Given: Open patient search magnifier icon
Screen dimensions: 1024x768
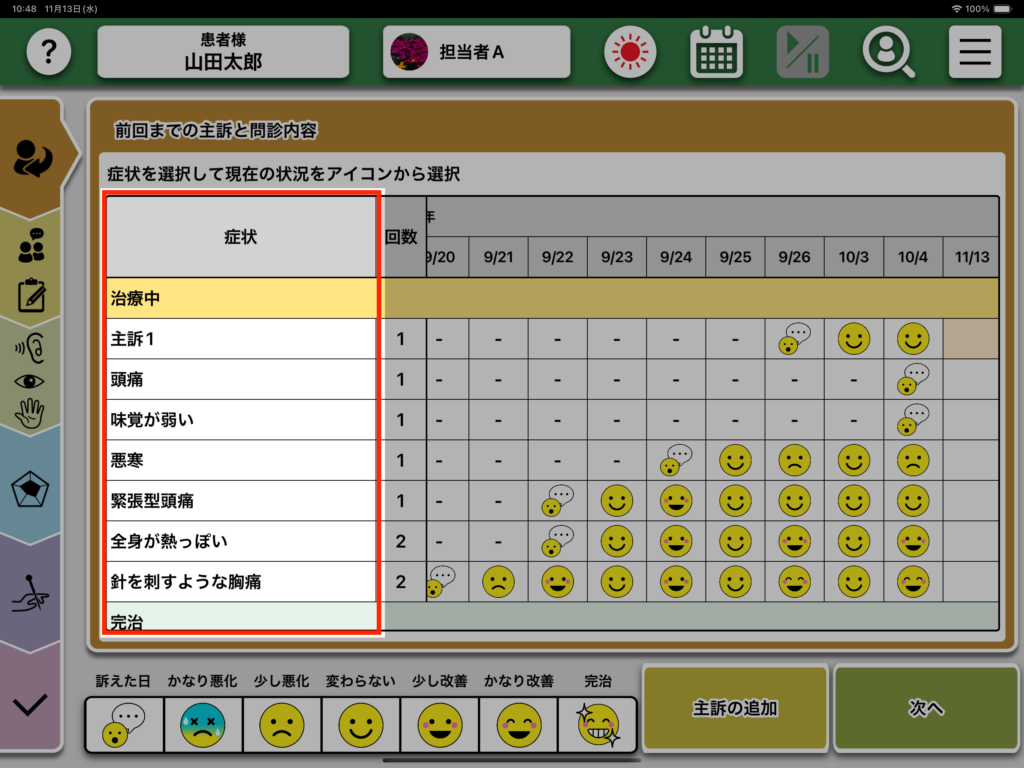Looking at the screenshot, I should [x=888, y=52].
